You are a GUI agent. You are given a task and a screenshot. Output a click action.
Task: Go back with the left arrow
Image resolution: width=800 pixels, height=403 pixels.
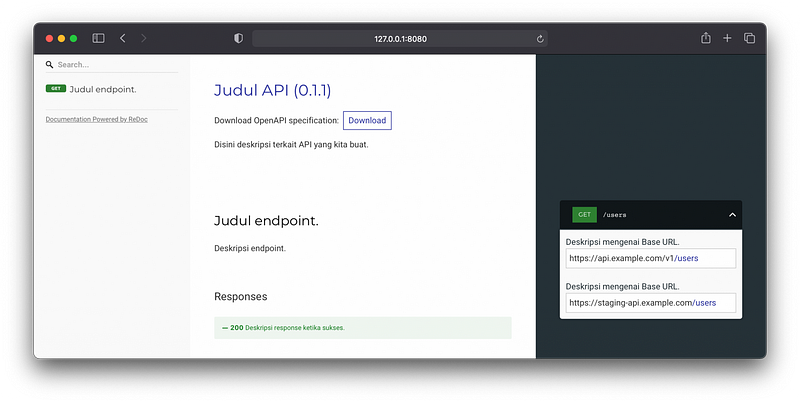(123, 38)
